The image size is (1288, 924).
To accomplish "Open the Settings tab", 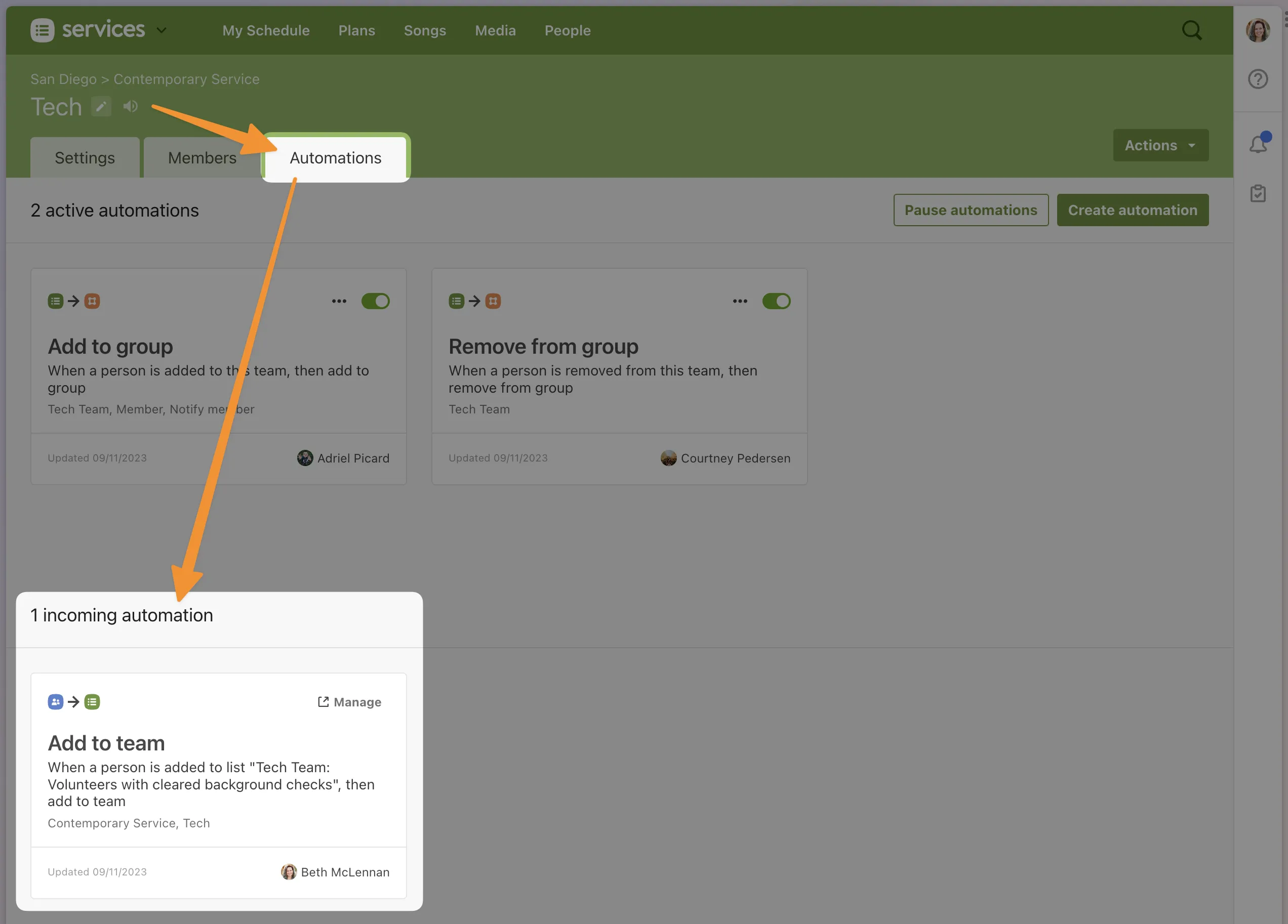I will (85, 158).
